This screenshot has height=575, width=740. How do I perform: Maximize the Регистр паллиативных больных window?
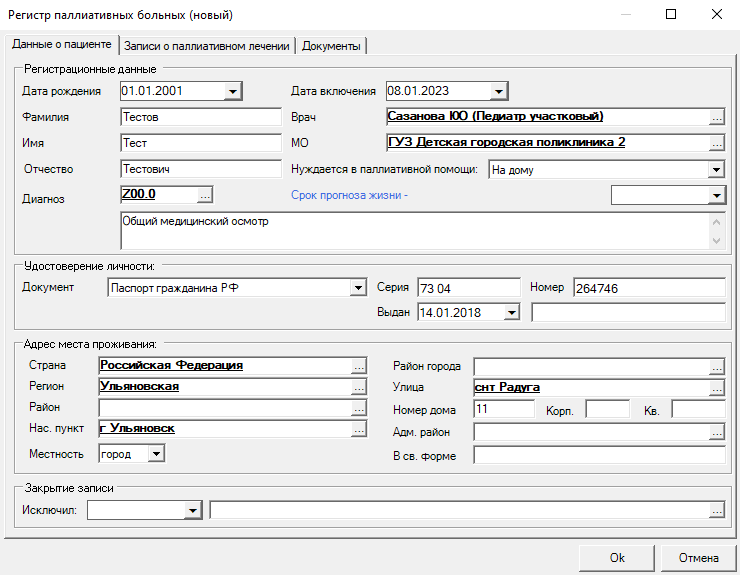pyautogui.click(x=671, y=14)
